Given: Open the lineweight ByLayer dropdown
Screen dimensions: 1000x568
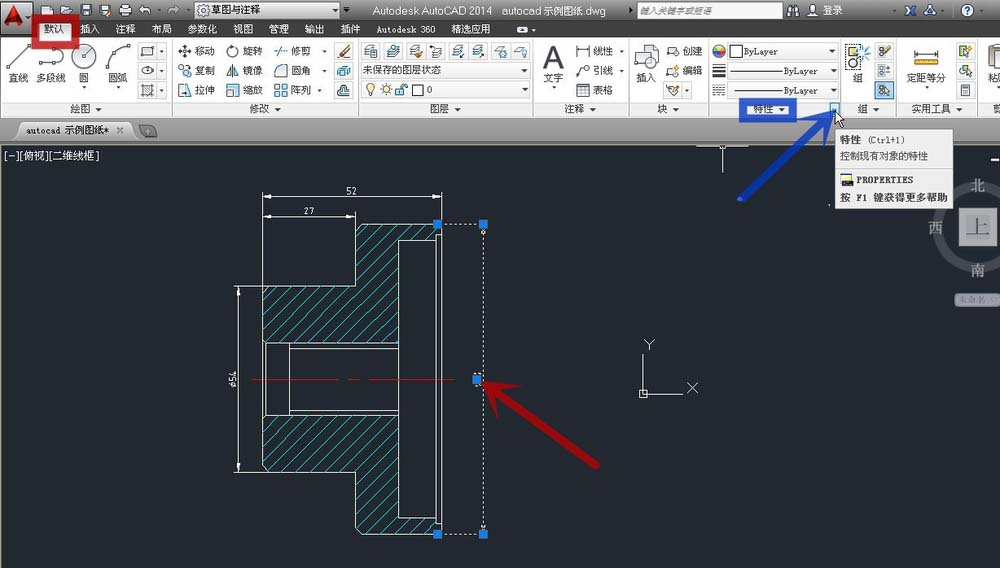Looking at the screenshot, I should click(x=783, y=71).
